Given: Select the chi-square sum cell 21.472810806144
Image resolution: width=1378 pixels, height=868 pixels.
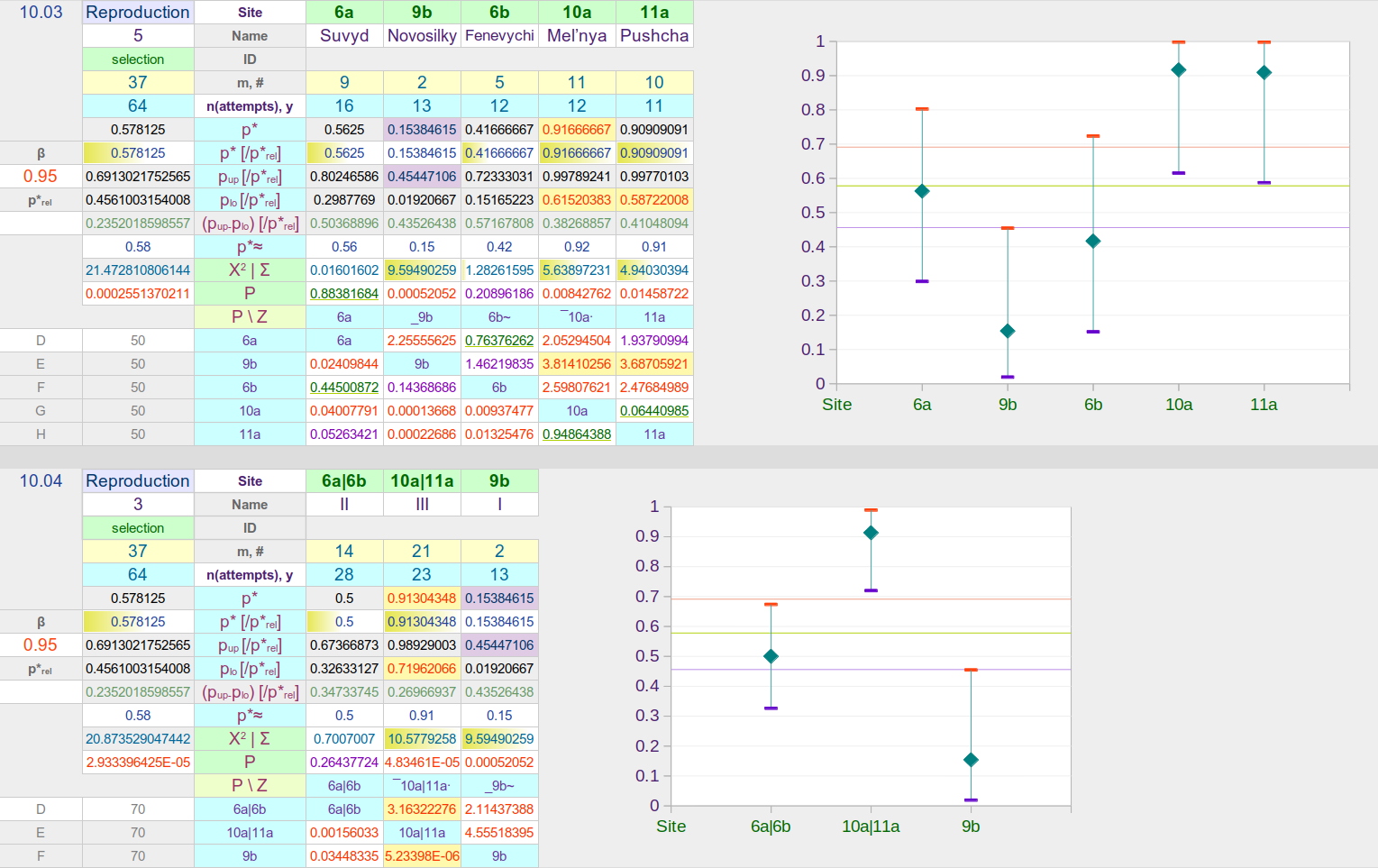Looking at the screenshot, I should coord(138,270).
